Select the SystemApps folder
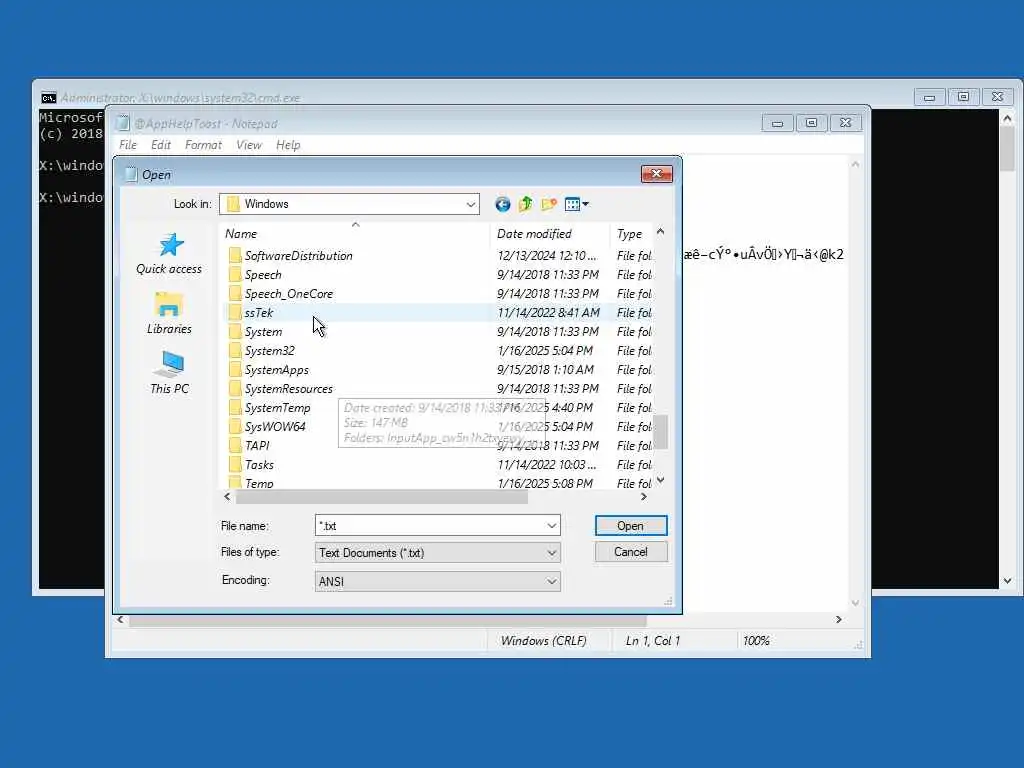The image size is (1024, 768). 276,370
